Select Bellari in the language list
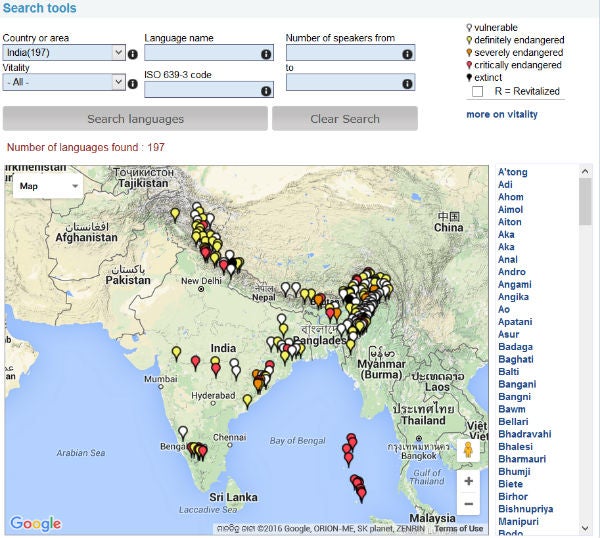600x538 pixels. (x=513, y=422)
